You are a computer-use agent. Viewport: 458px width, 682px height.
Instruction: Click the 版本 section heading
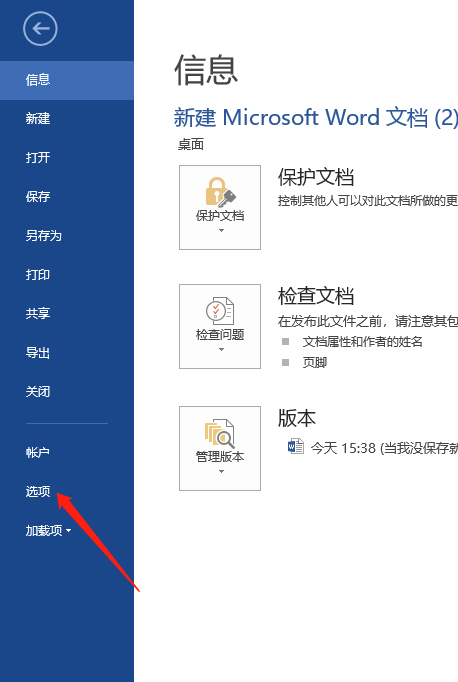coord(297,418)
